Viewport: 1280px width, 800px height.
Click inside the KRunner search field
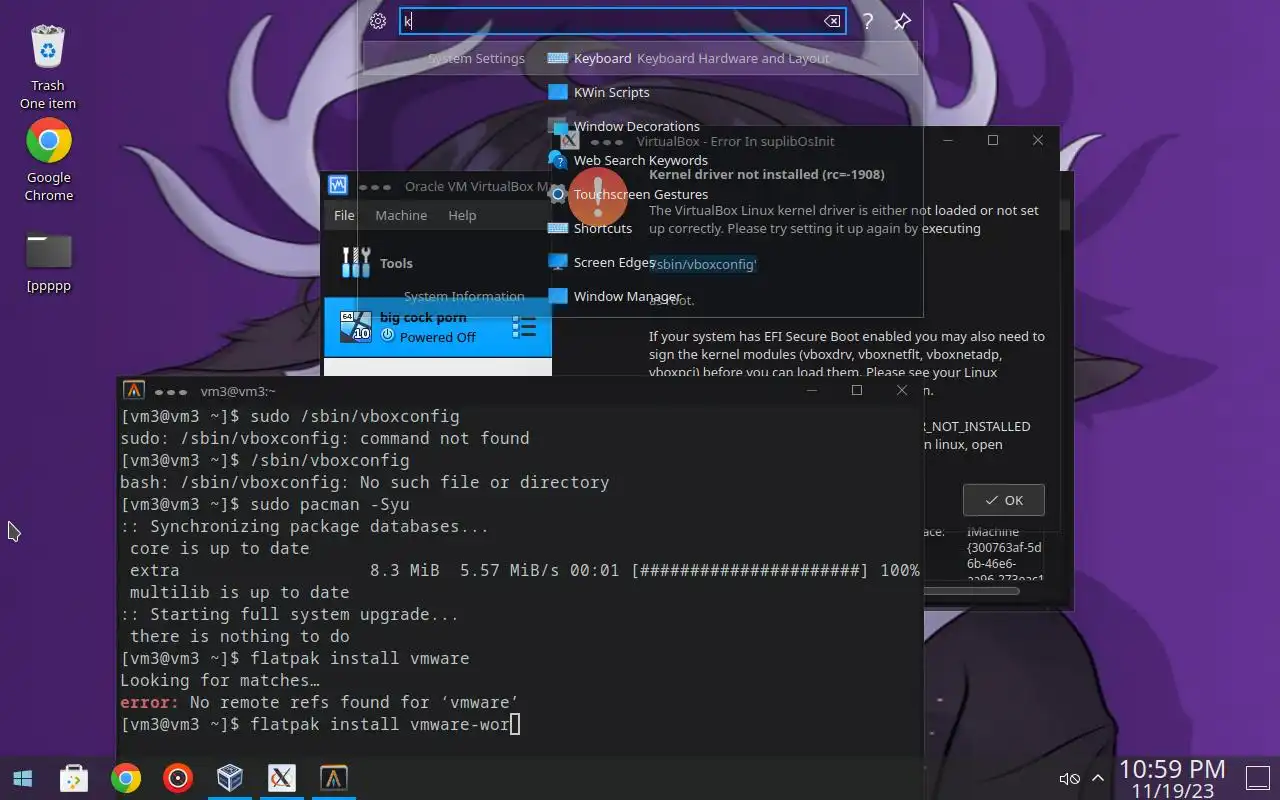(x=622, y=21)
